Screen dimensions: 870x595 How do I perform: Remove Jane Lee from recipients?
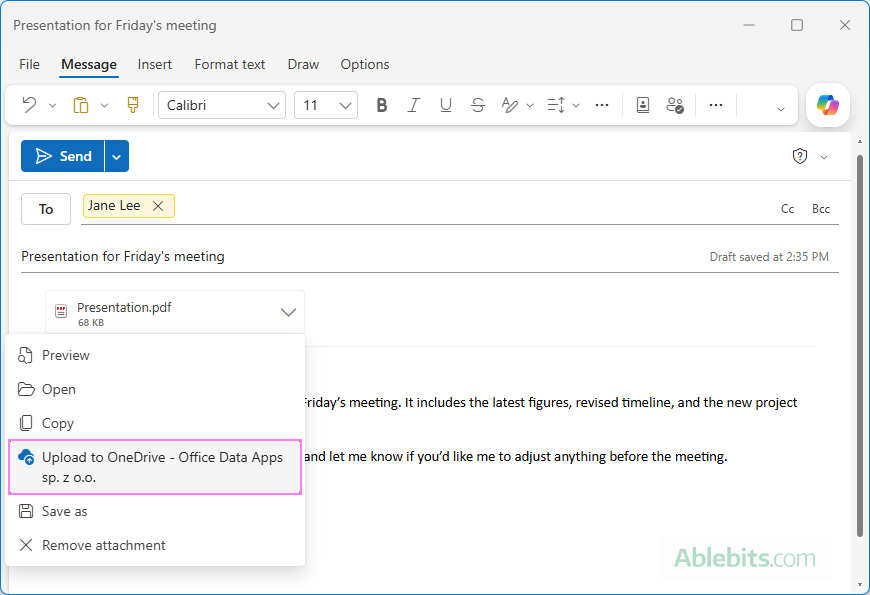158,206
